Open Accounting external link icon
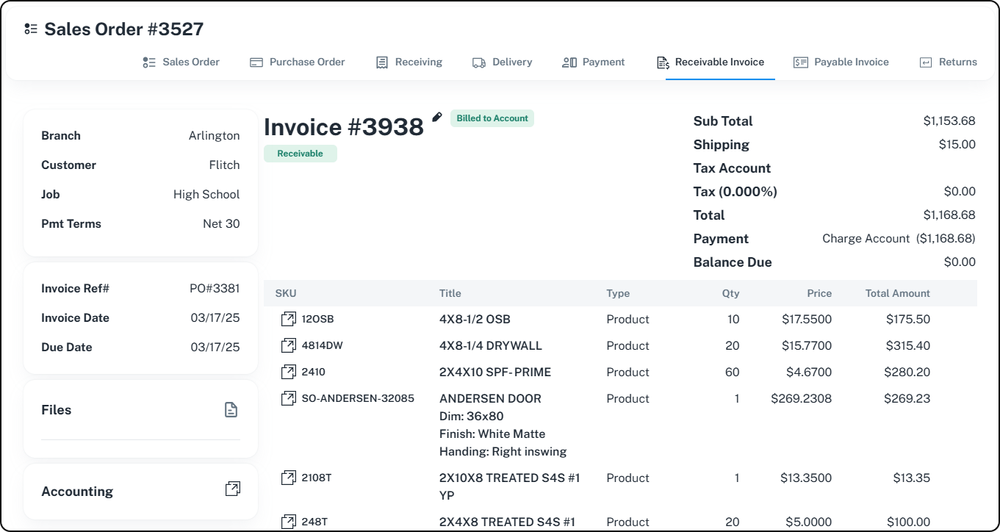The width and height of the screenshot is (1000, 532). (x=233, y=489)
